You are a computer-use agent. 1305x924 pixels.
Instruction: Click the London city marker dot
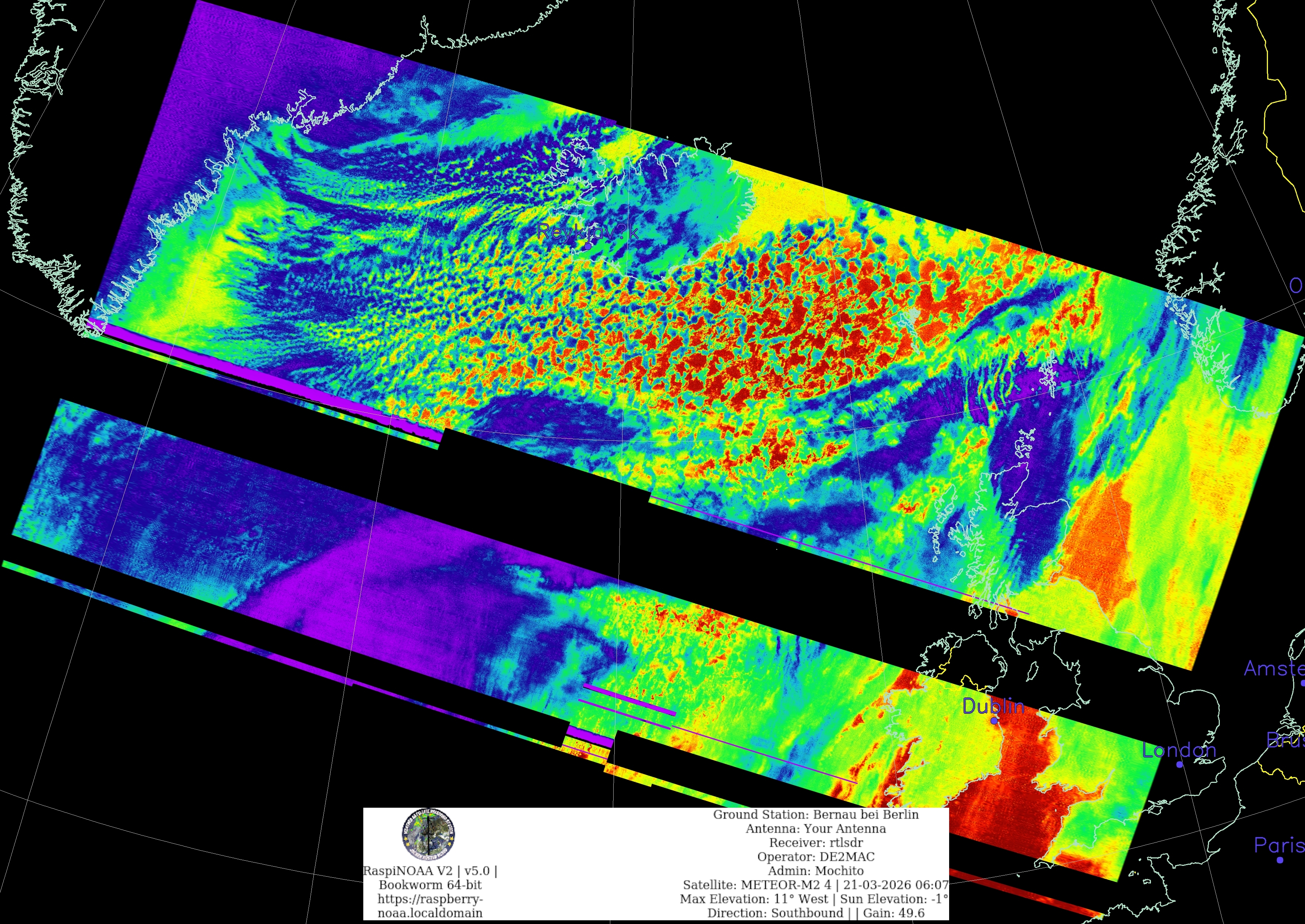click(x=1179, y=764)
